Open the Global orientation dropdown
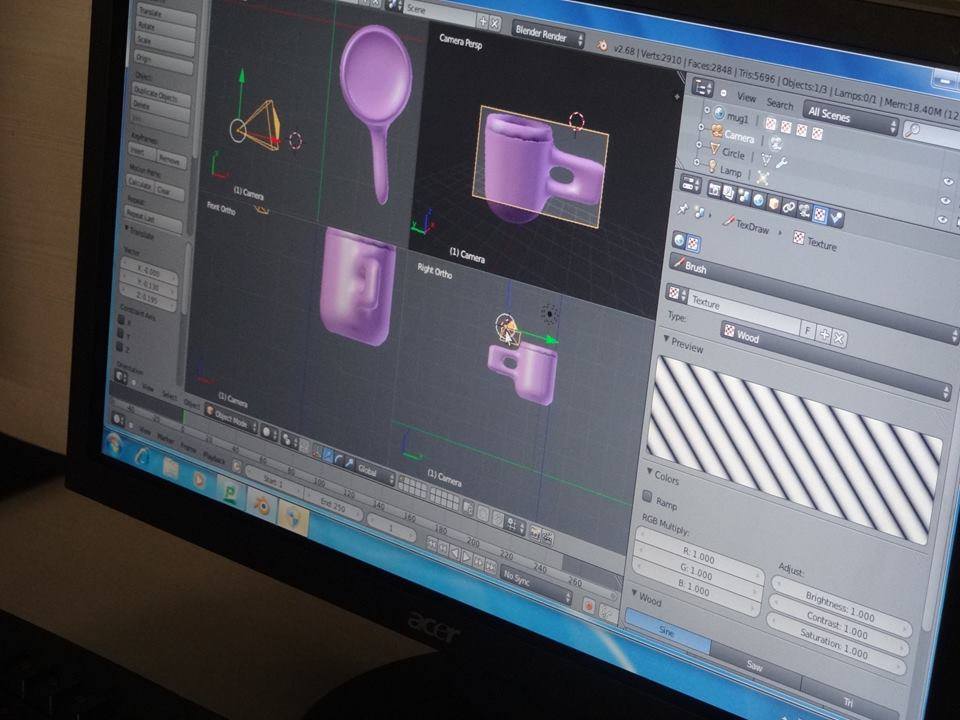 pos(375,472)
